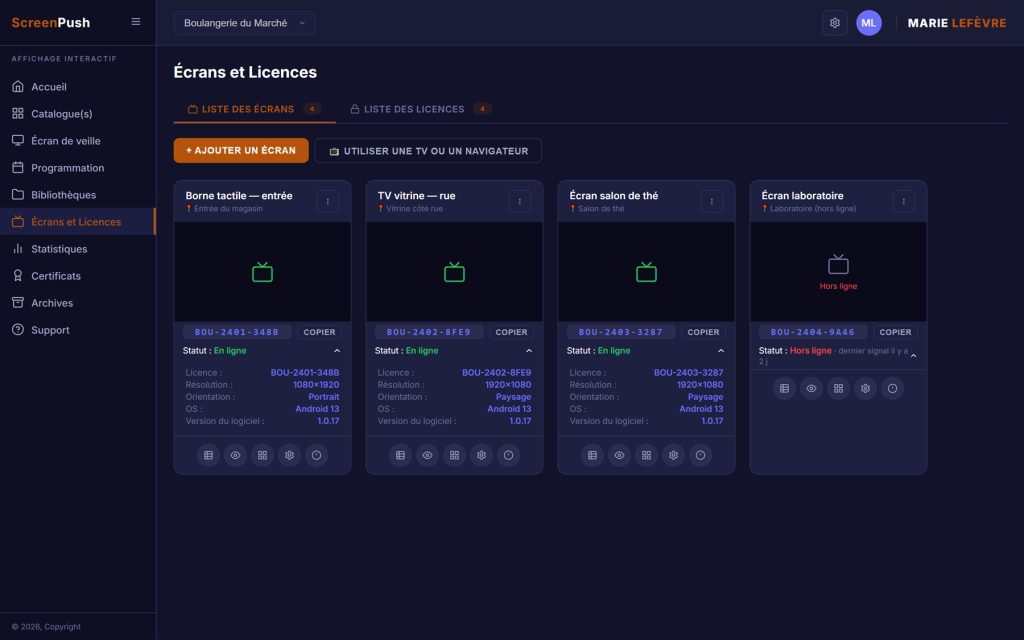Copy licence code BOU-2401-348B

click(x=319, y=332)
